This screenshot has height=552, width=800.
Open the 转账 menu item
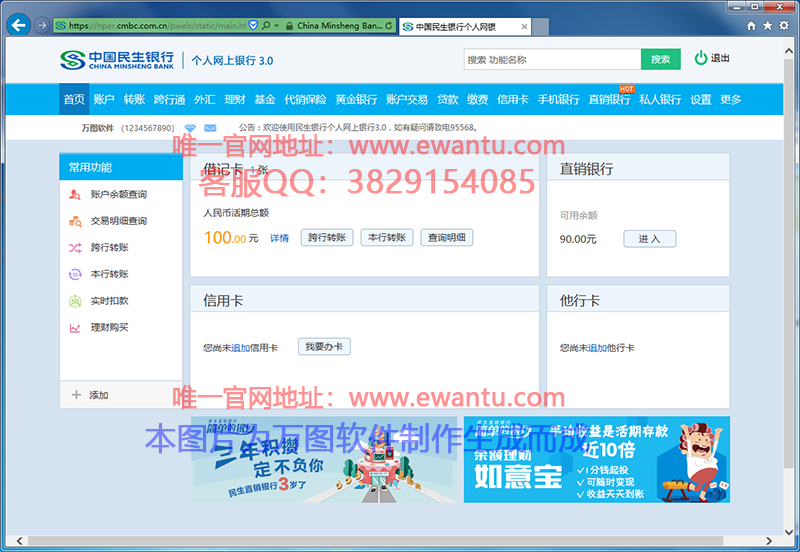134,99
